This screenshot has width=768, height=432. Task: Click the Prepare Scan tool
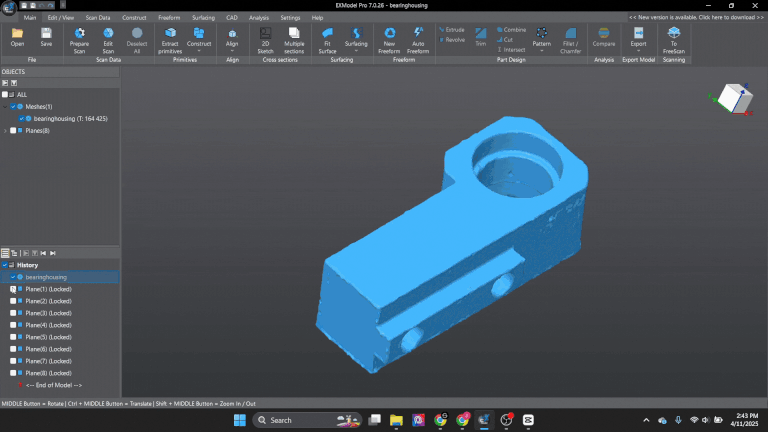pos(79,38)
